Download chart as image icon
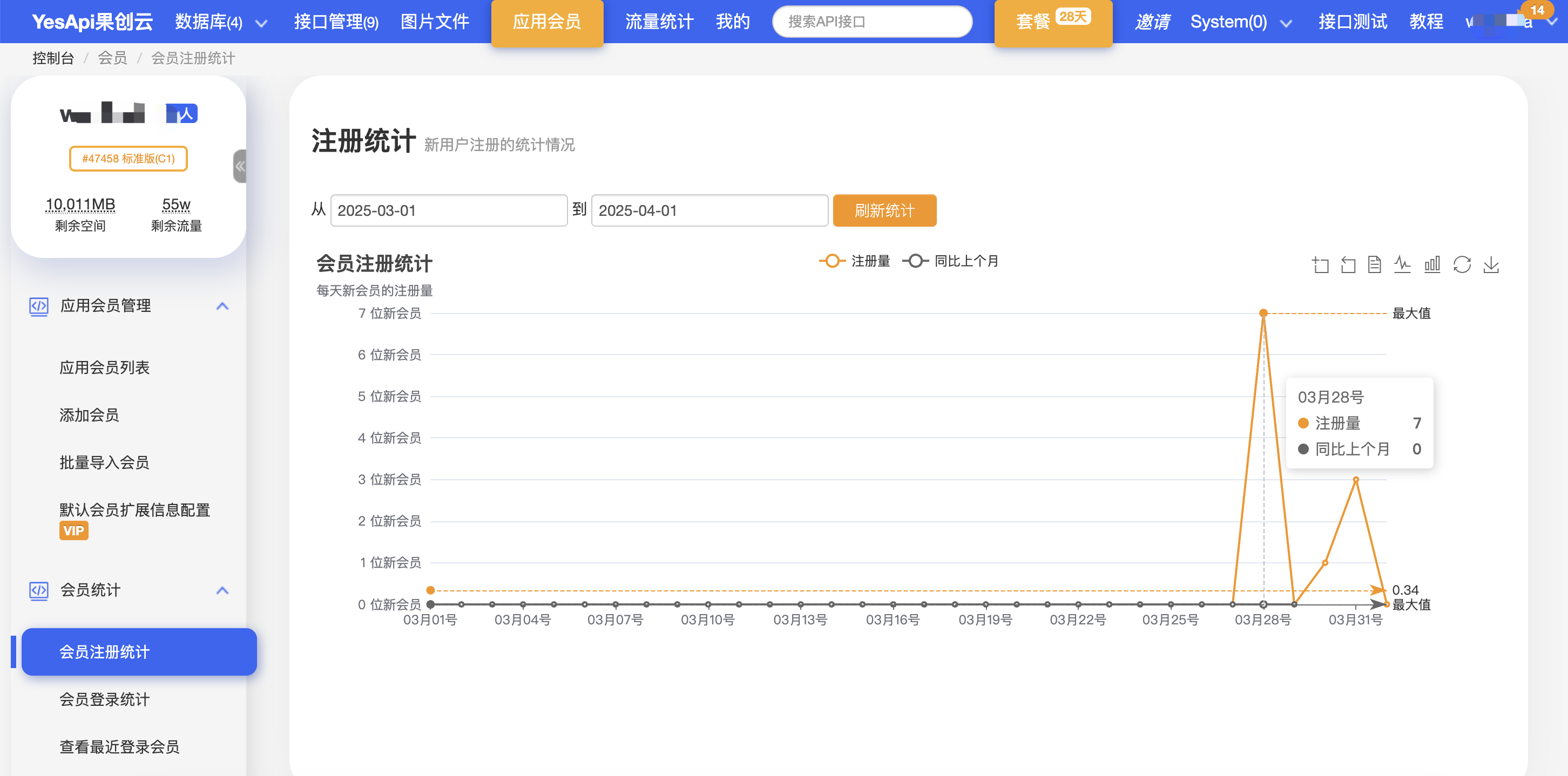 pos(1491,264)
